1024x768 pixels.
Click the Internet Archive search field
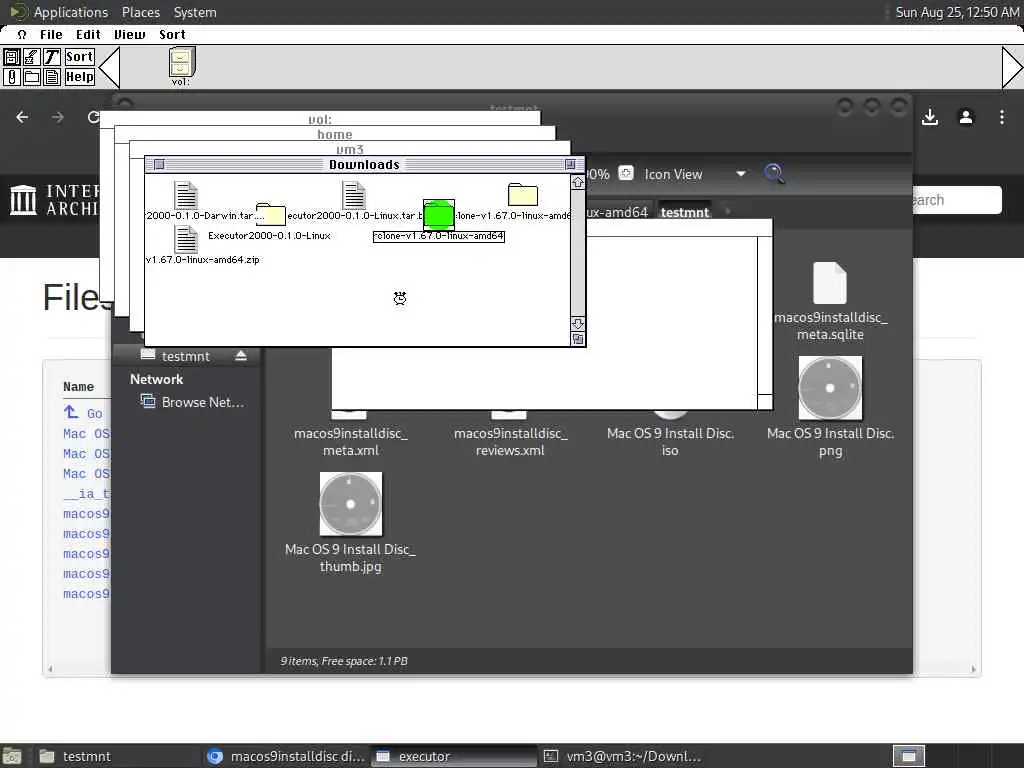tap(955, 200)
